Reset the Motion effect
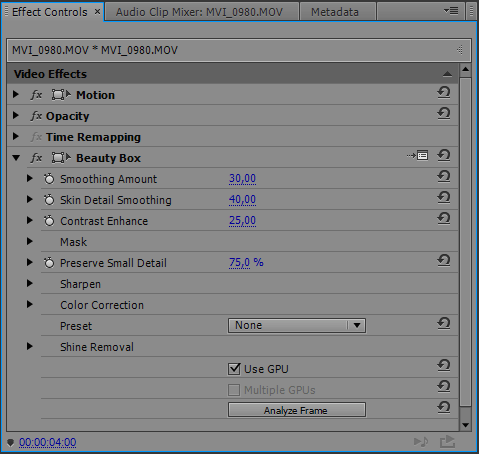 [444, 93]
